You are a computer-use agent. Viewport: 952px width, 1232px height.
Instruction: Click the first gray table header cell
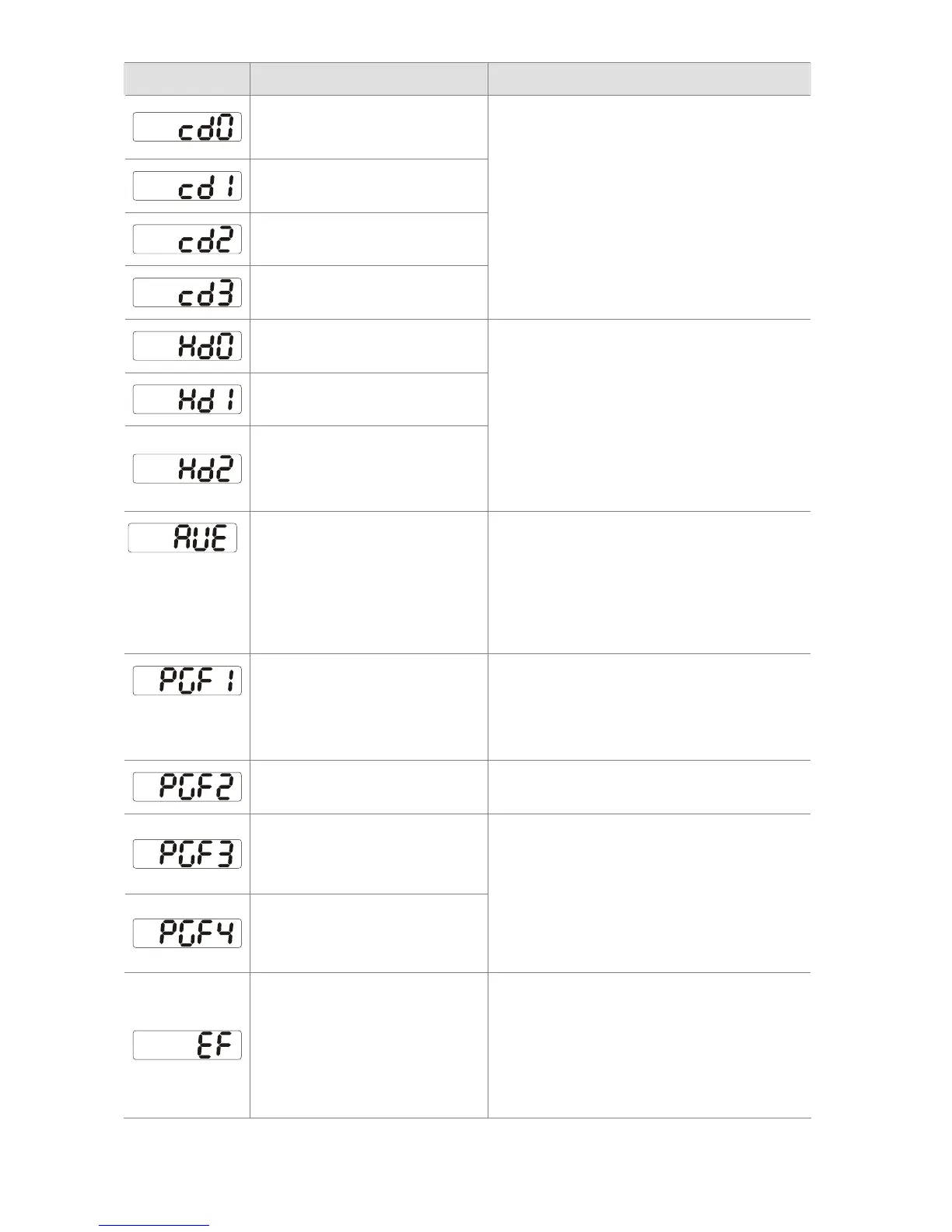coord(187,79)
